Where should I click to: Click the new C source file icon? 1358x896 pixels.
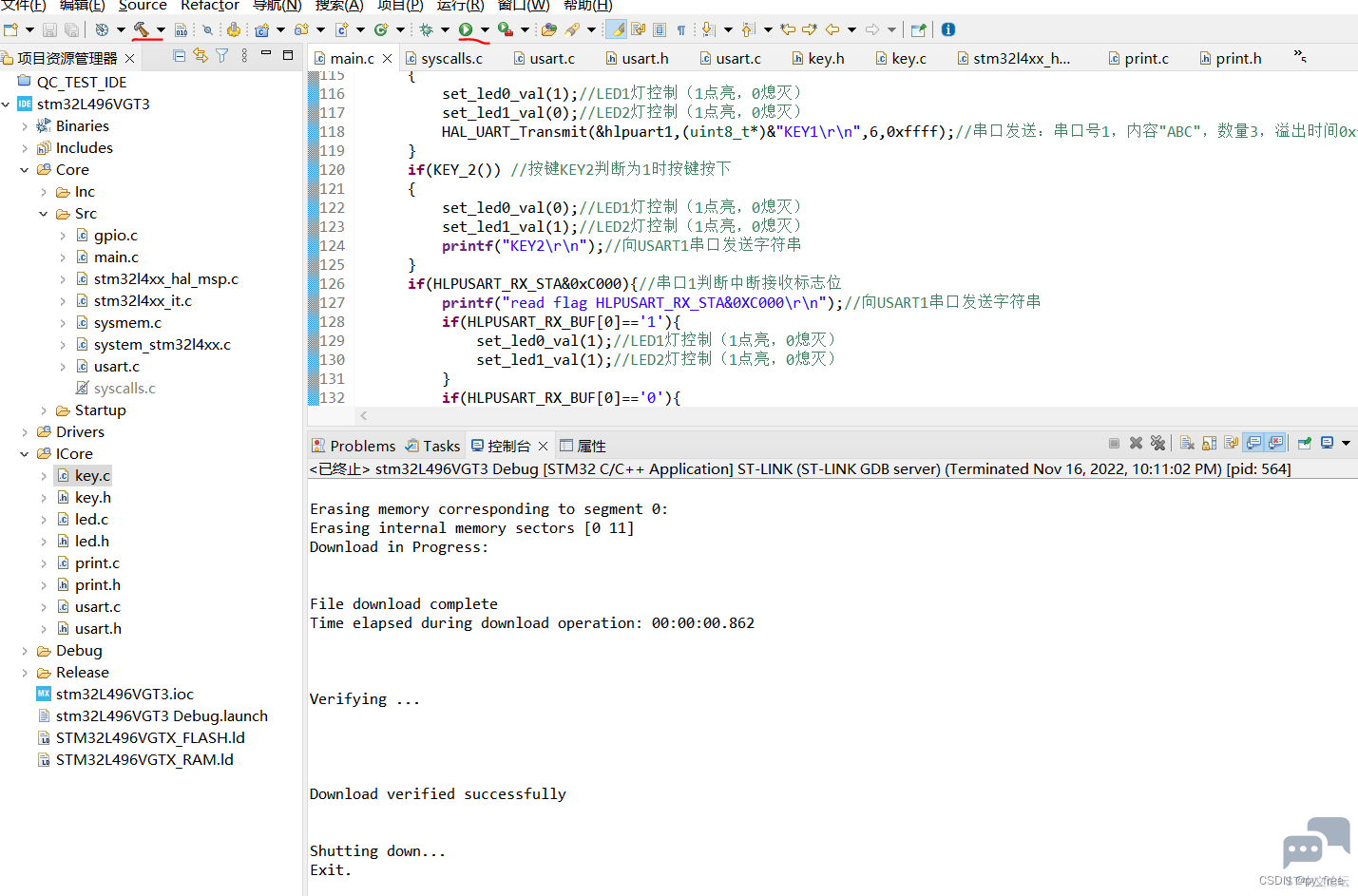tap(342, 29)
